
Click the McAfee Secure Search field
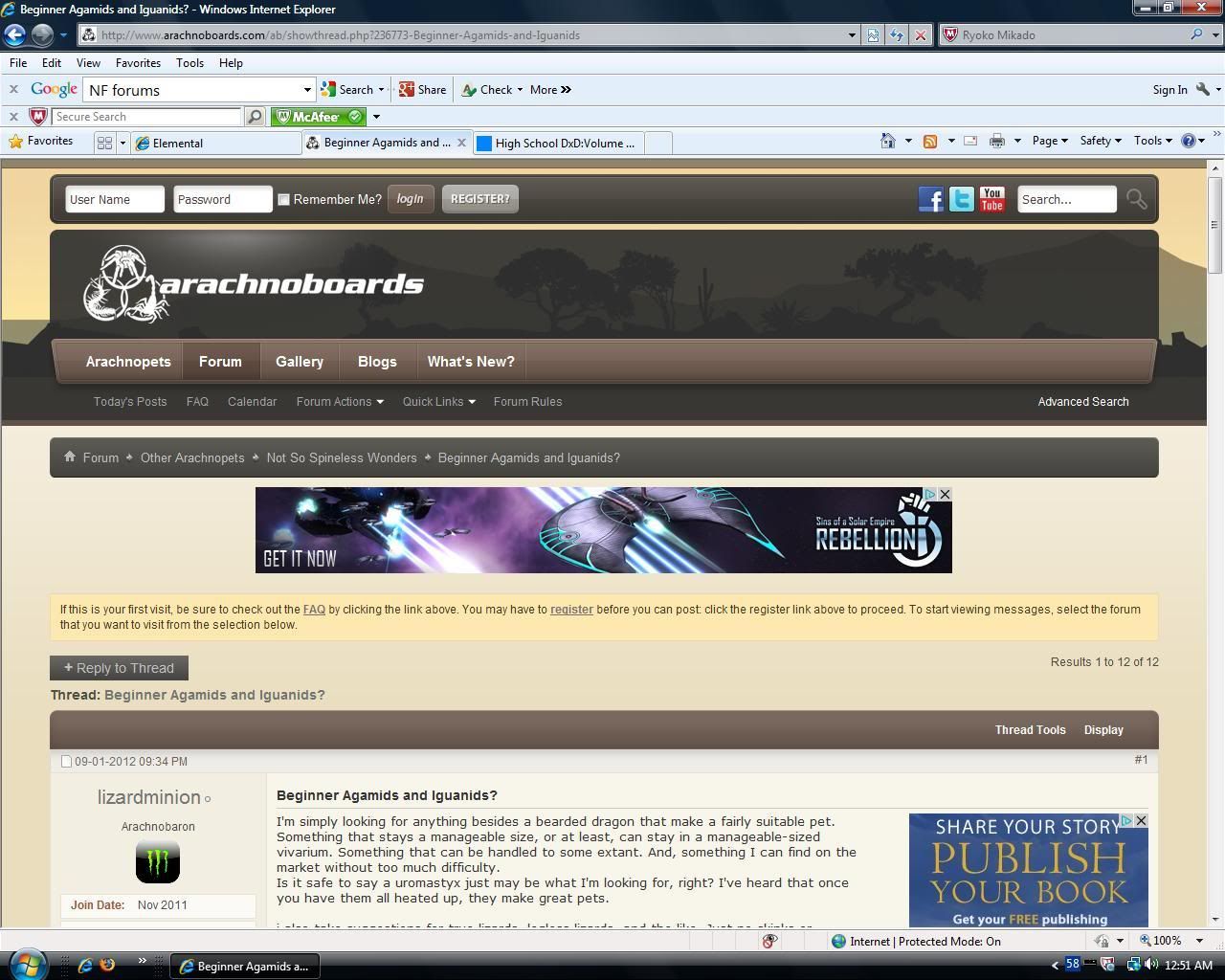pos(146,117)
